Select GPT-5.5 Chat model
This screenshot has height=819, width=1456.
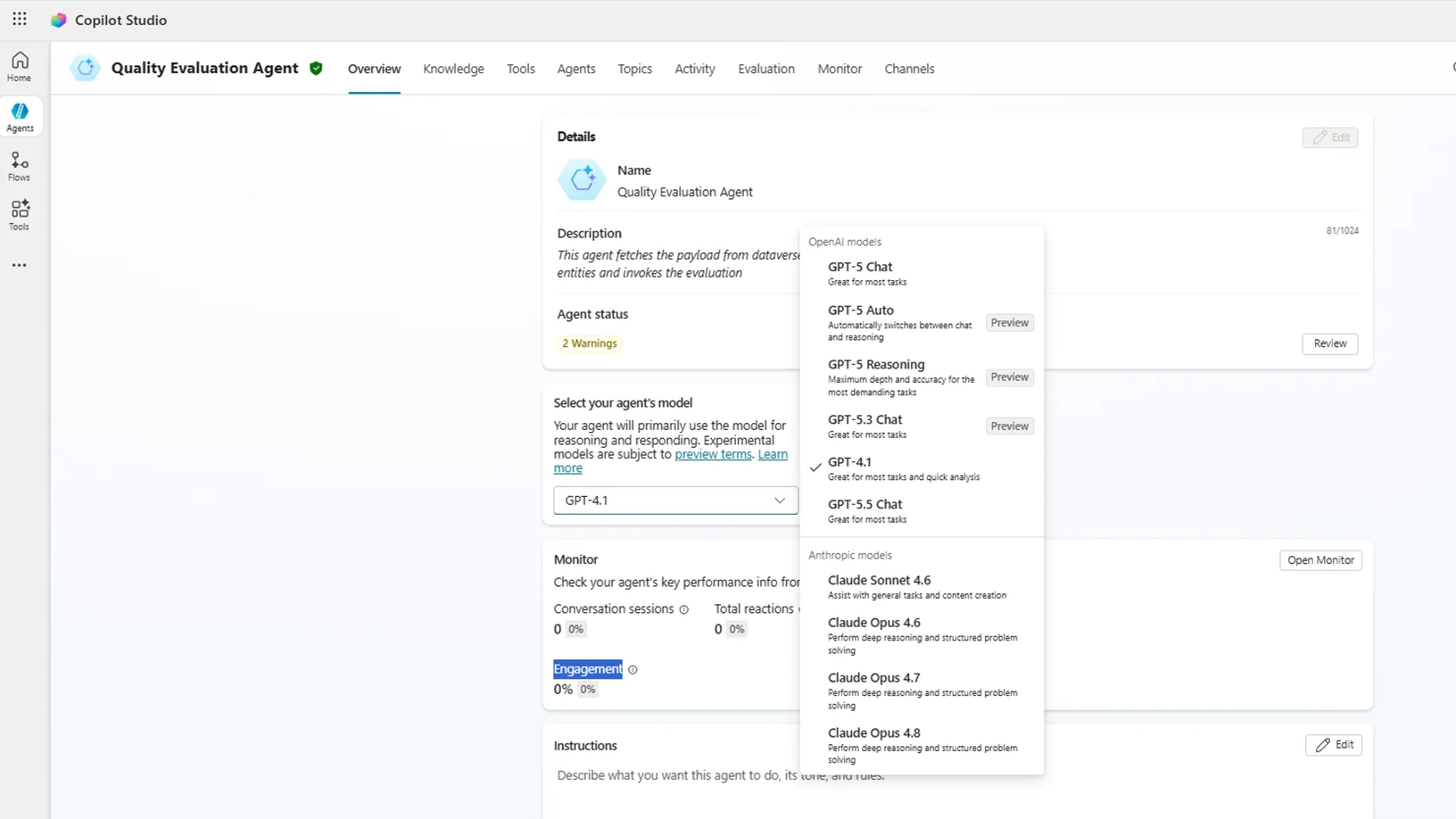click(x=922, y=510)
